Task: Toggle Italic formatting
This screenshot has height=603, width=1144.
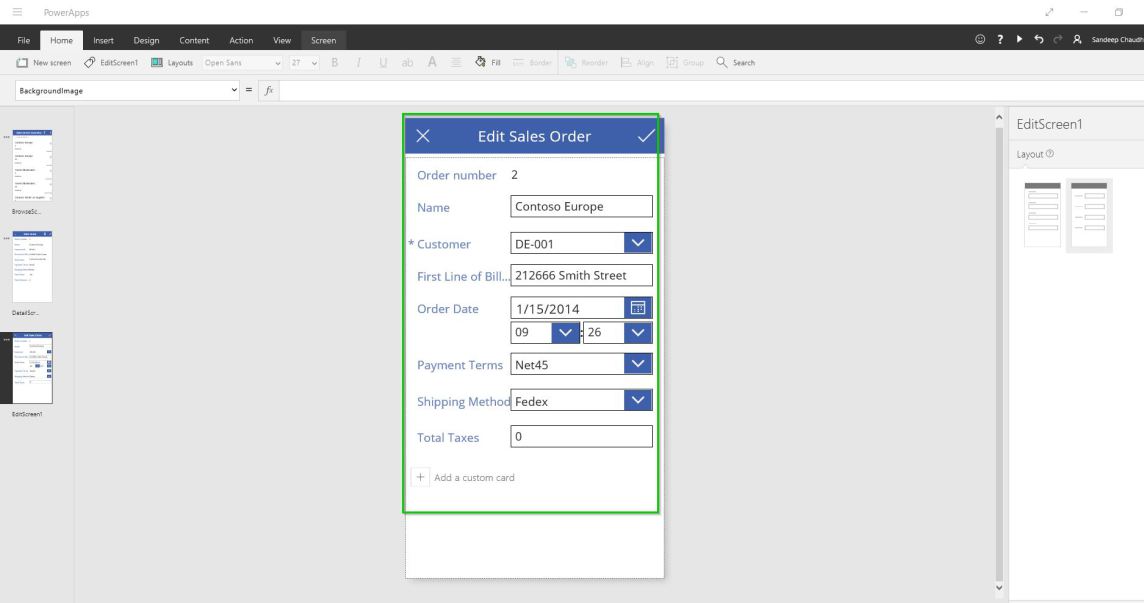Action: click(x=358, y=63)
